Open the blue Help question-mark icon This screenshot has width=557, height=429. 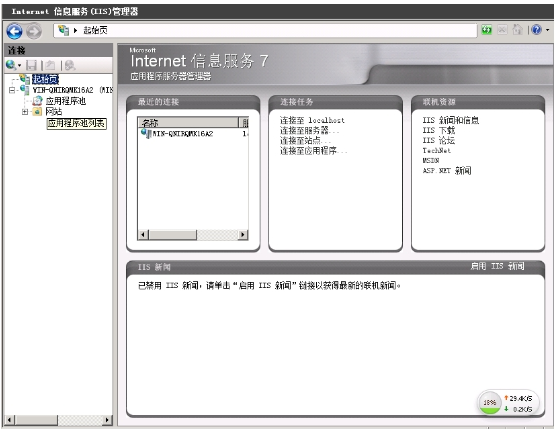[536, 30]
